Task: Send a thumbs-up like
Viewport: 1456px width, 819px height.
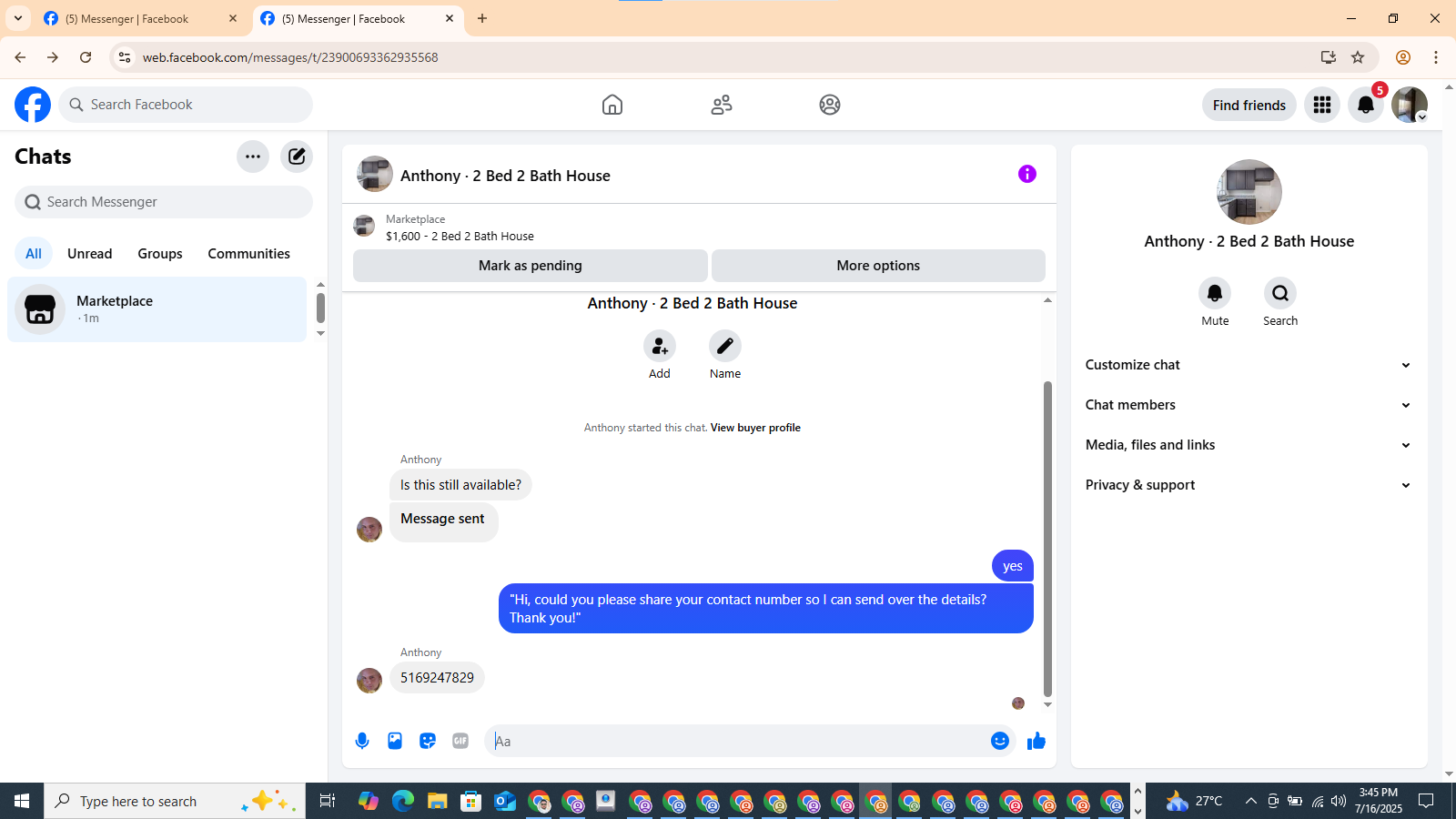Action: click(1036, 741)
